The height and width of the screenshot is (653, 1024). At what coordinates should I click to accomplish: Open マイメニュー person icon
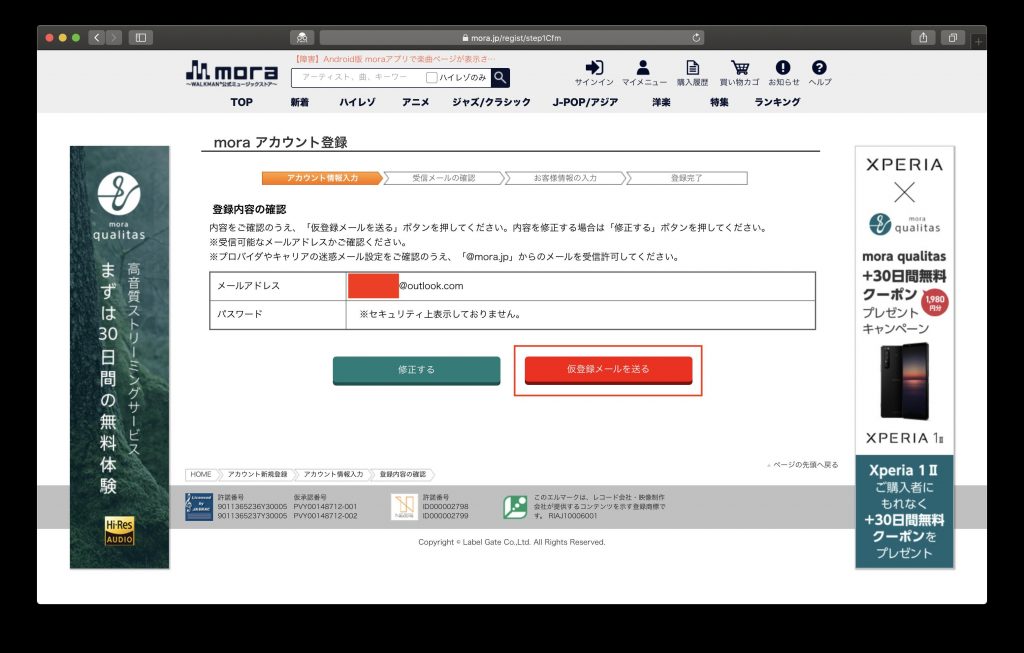[644, 72]
